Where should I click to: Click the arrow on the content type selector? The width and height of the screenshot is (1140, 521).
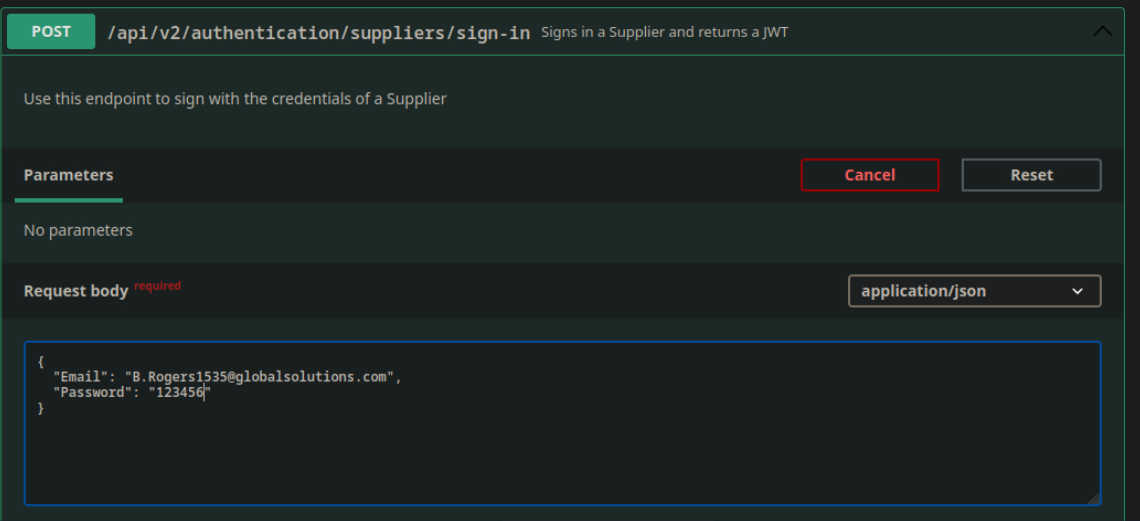(x=1078, y=291)
